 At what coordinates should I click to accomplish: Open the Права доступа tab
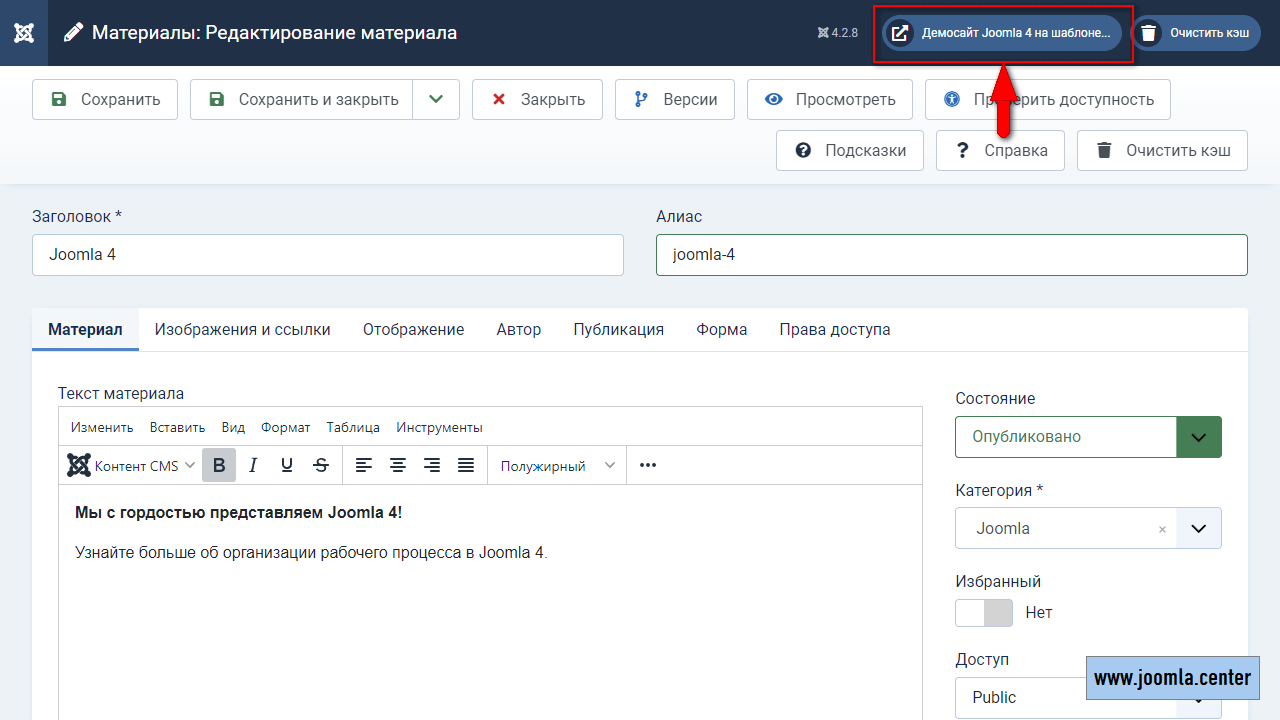[x=835, y=329]
